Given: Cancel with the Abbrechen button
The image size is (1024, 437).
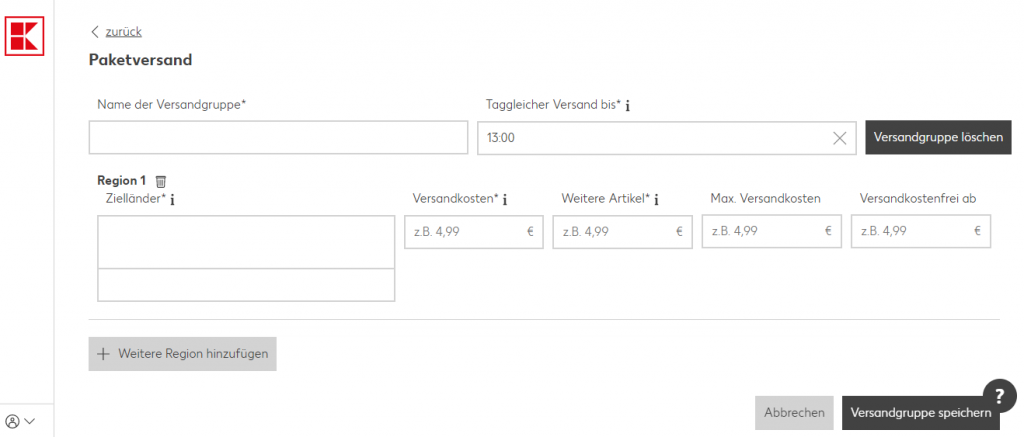Looking at the screenshot, I should click(x=794, y=412).
